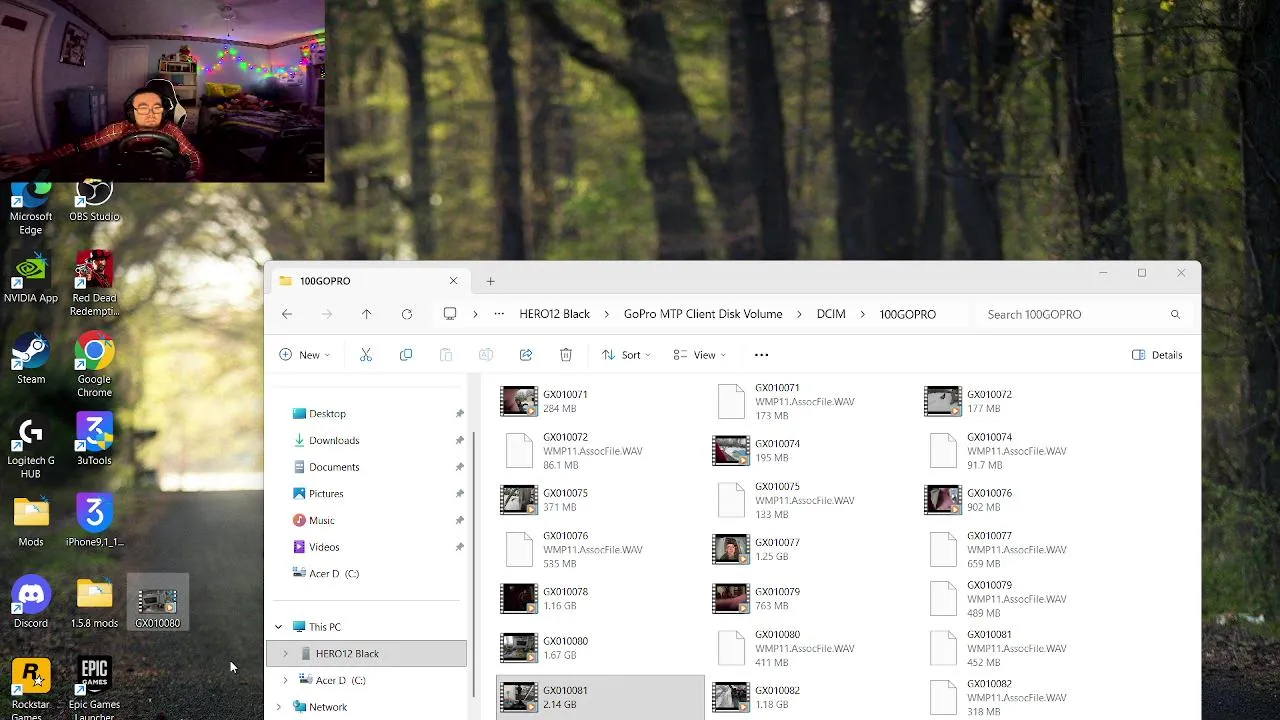Click the Delete trash icon
This screenshot has height=720, width=1280.
565,355
